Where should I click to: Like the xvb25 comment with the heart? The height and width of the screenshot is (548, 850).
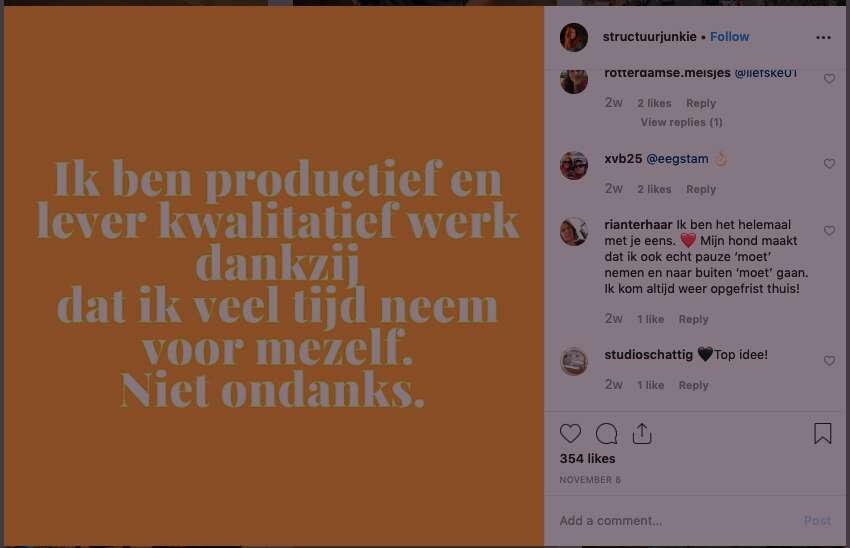coord(829,164)
